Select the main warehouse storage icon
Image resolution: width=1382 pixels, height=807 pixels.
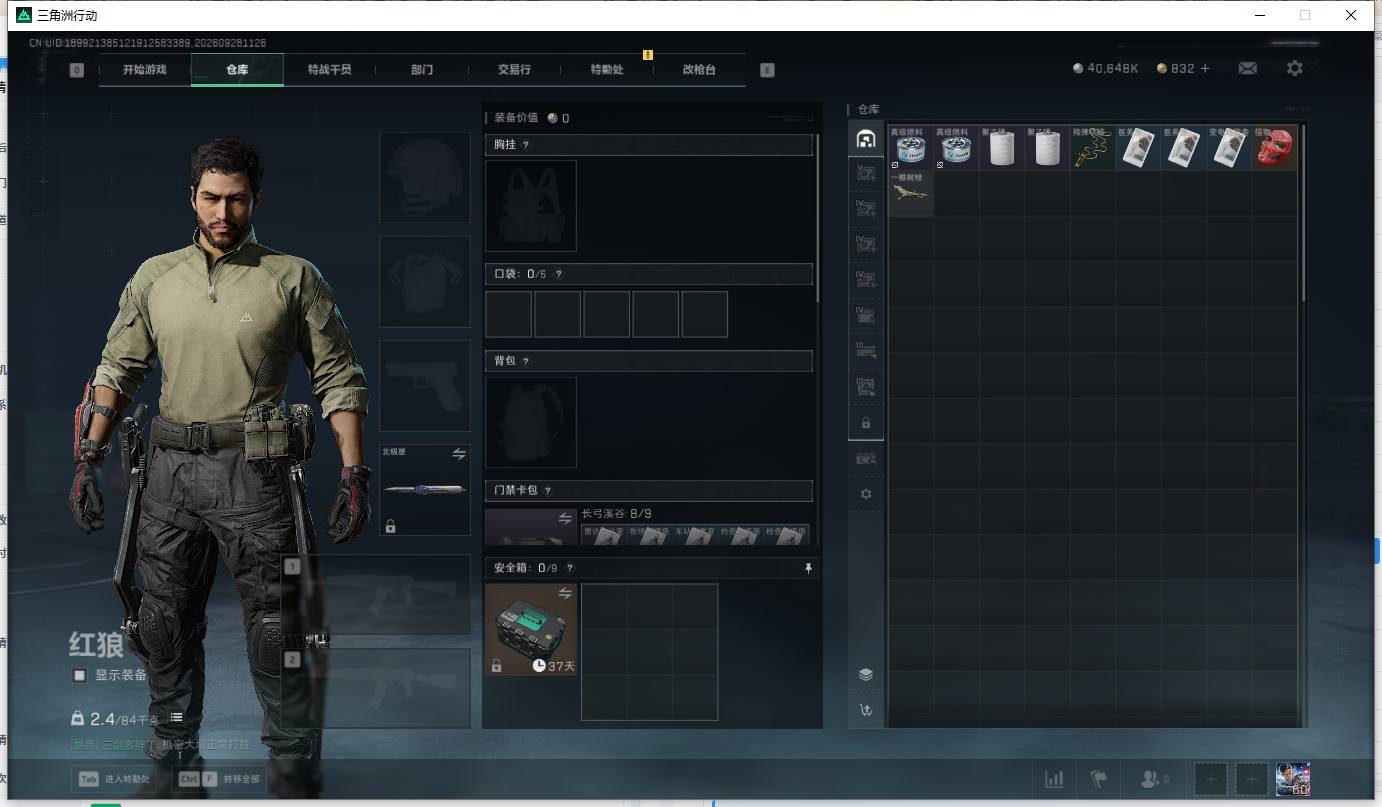click(x=866, y=139)
